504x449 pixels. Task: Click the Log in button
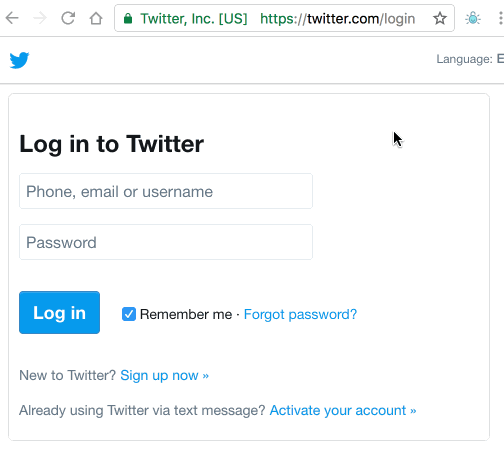coord(59,312)
